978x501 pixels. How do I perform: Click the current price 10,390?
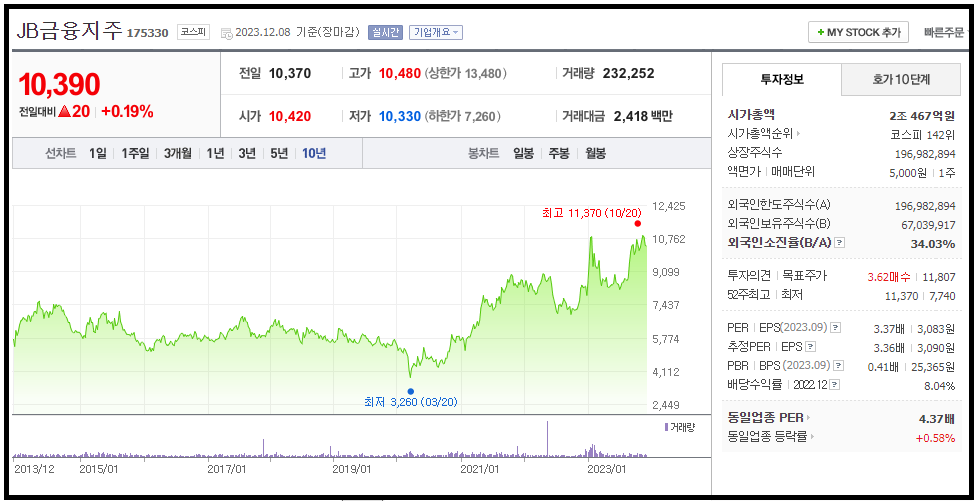coord(59,84)
